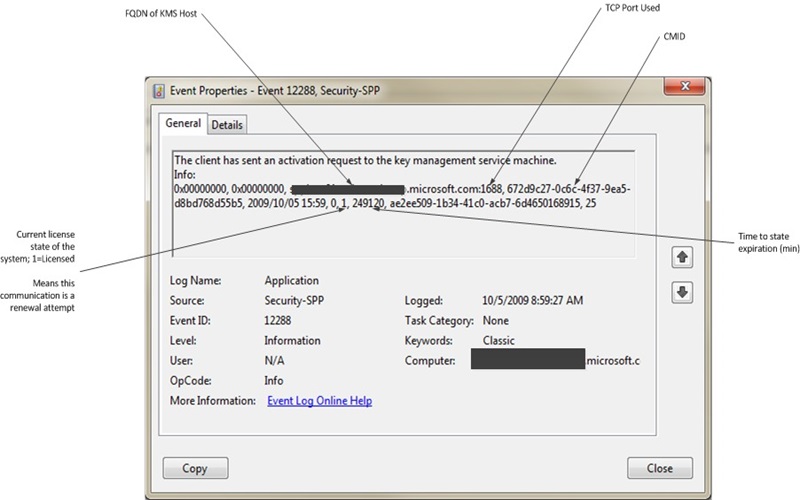800x500 pixels.
Task: Open the Event Log Online Help link
Action: 319,401
